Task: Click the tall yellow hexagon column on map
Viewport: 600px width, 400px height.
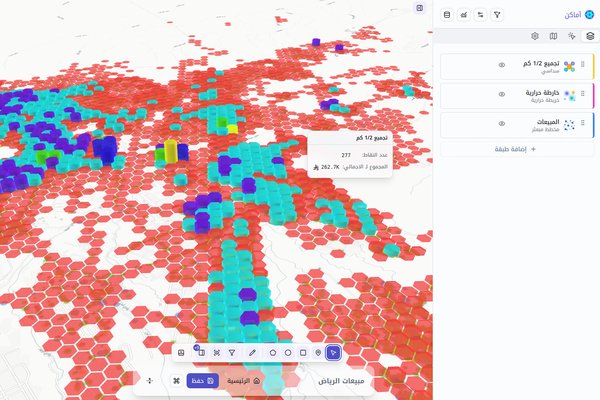Action: (171, 151)
